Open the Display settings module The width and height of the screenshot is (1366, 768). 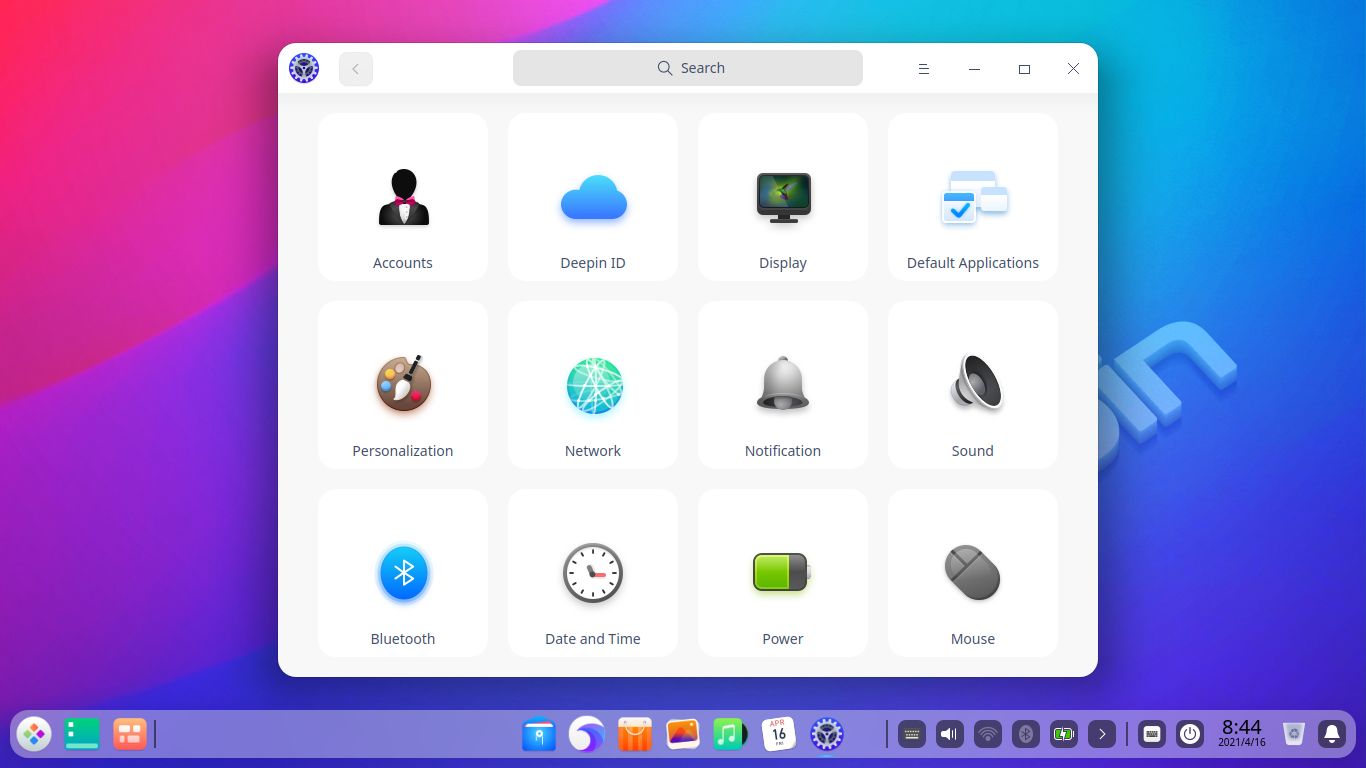783,197
